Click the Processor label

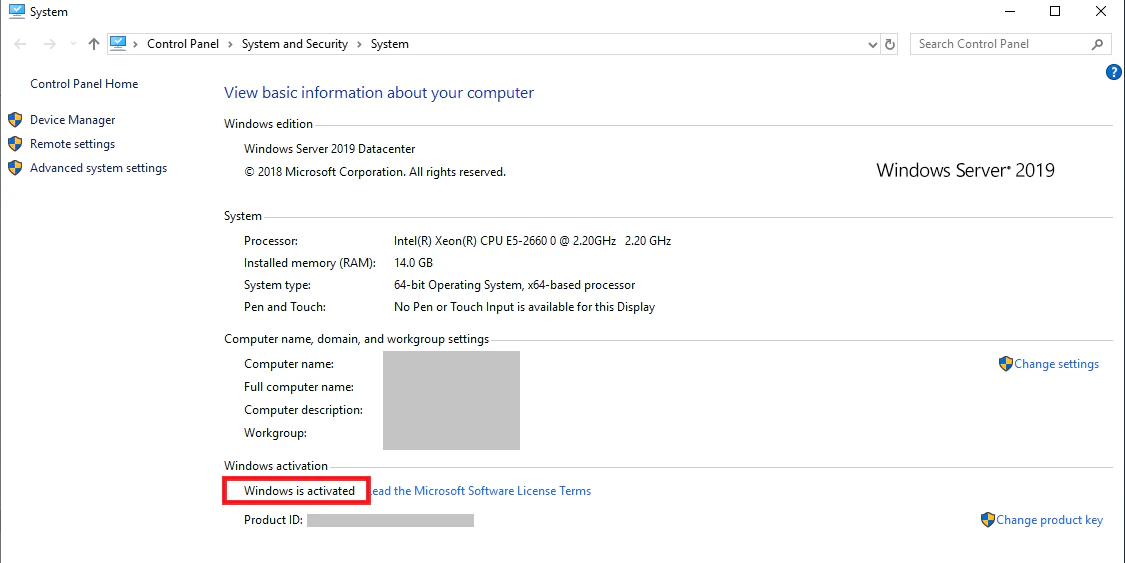coord(270,241)
